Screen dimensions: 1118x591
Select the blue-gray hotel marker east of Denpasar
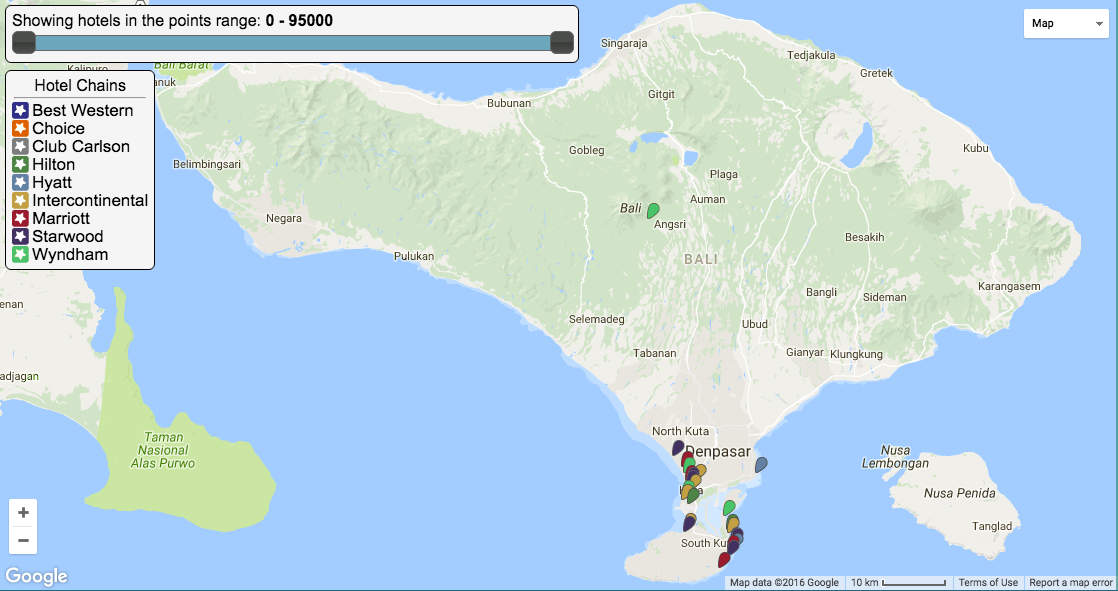(x=761, y=465)
